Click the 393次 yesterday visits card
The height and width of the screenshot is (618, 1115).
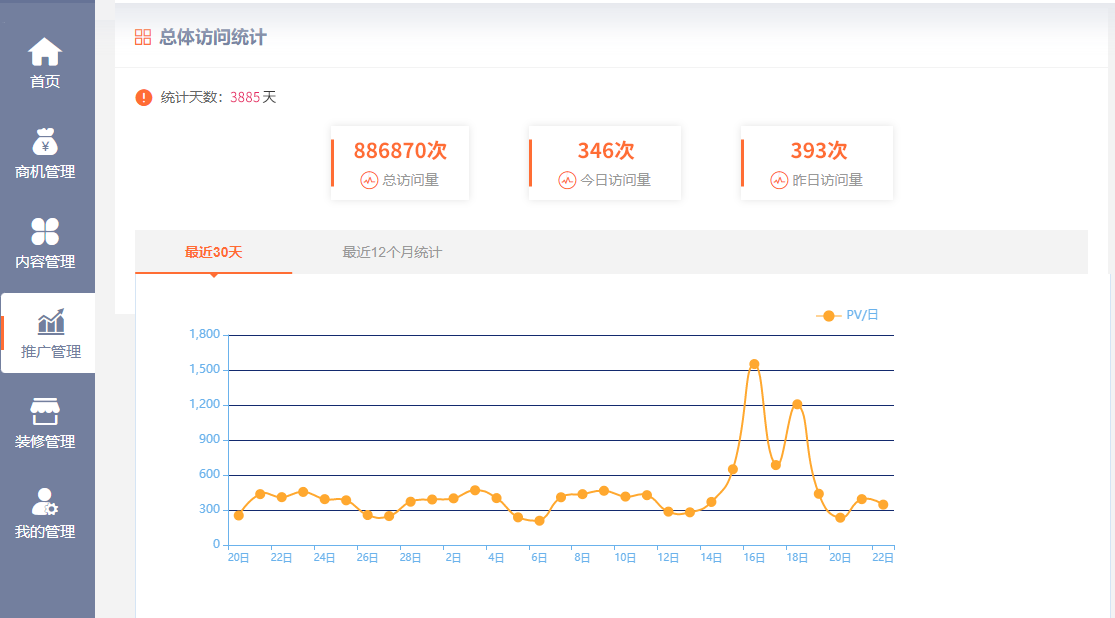[x=817, y=163]
